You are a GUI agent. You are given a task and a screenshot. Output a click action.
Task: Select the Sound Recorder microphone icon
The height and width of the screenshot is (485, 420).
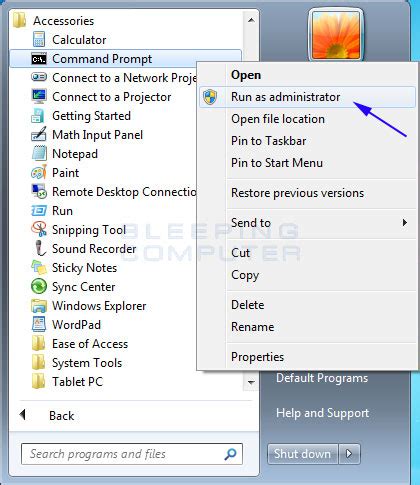[x=40, y=249]
